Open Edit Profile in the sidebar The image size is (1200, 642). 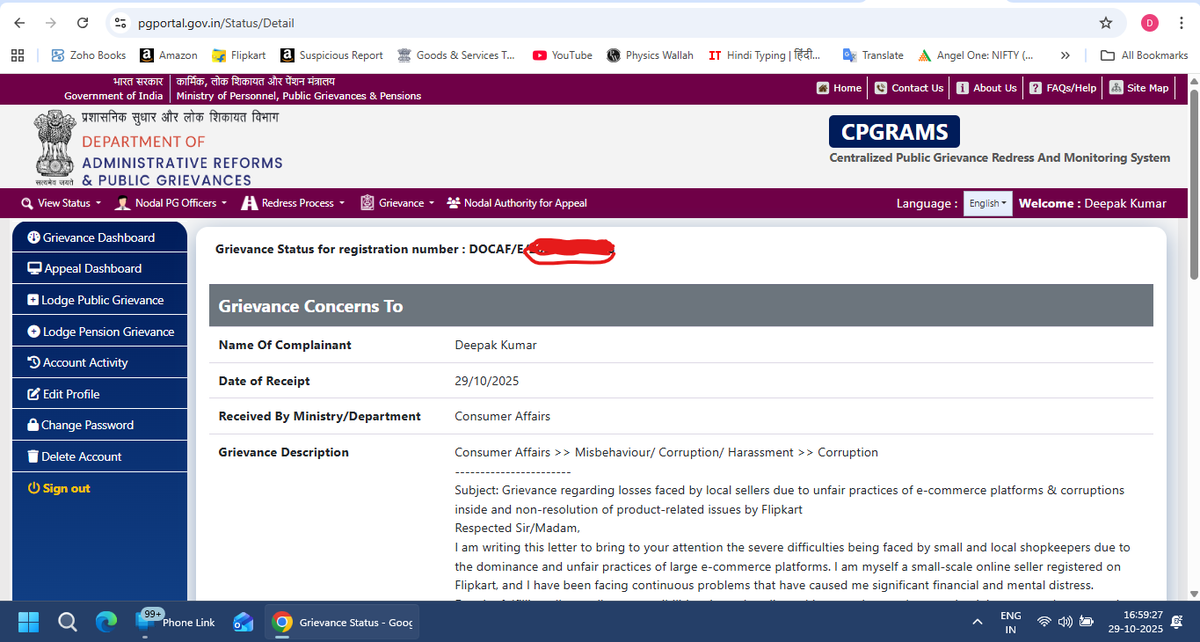(99, 394)
